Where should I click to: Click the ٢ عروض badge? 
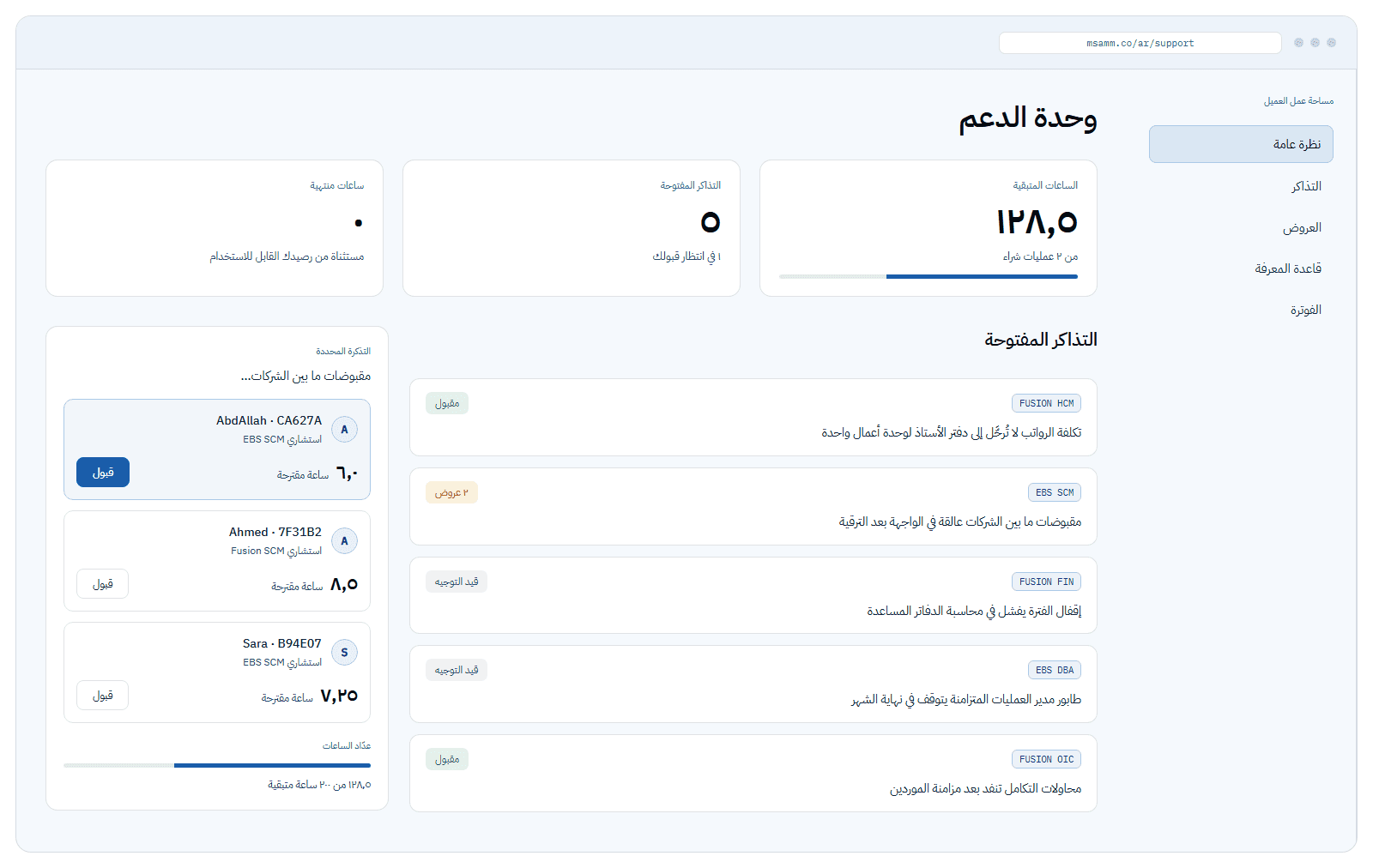451,492
